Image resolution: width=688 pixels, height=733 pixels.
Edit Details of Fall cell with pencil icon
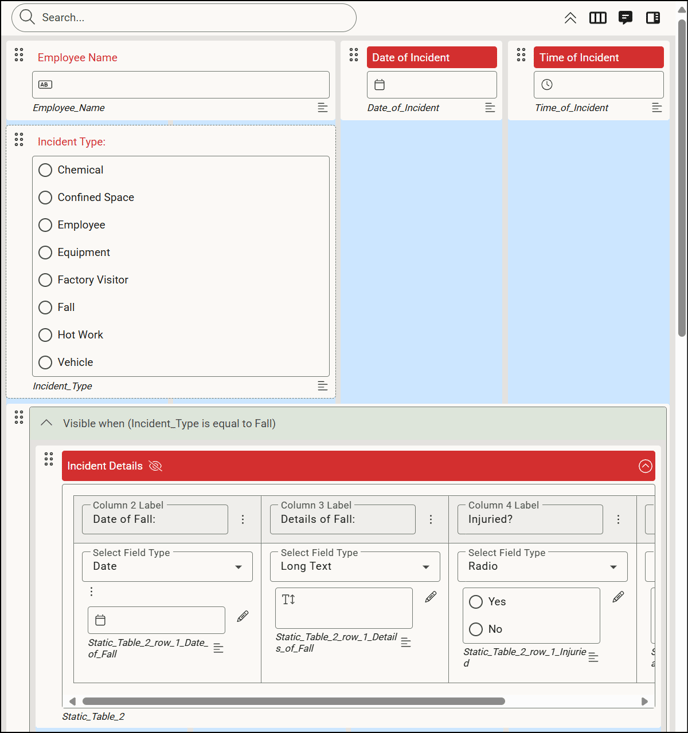tap(431, 596)
